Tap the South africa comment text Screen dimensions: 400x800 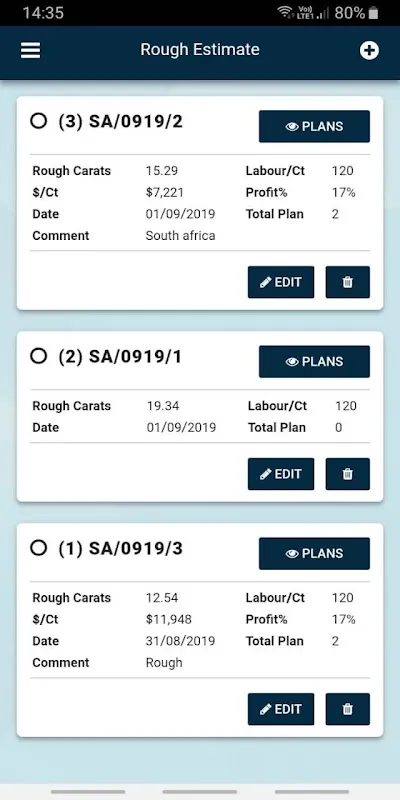[x=180, y=236]
